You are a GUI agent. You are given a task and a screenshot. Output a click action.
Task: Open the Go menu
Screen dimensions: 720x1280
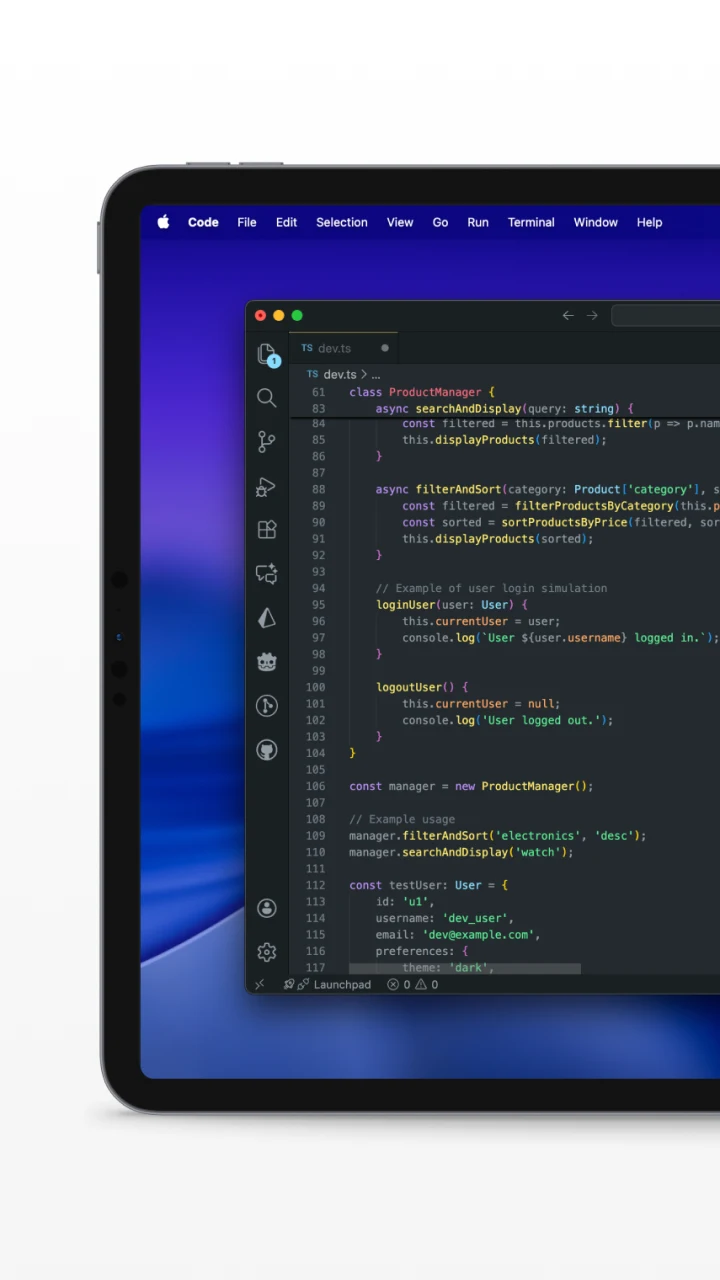coord(440,222)
